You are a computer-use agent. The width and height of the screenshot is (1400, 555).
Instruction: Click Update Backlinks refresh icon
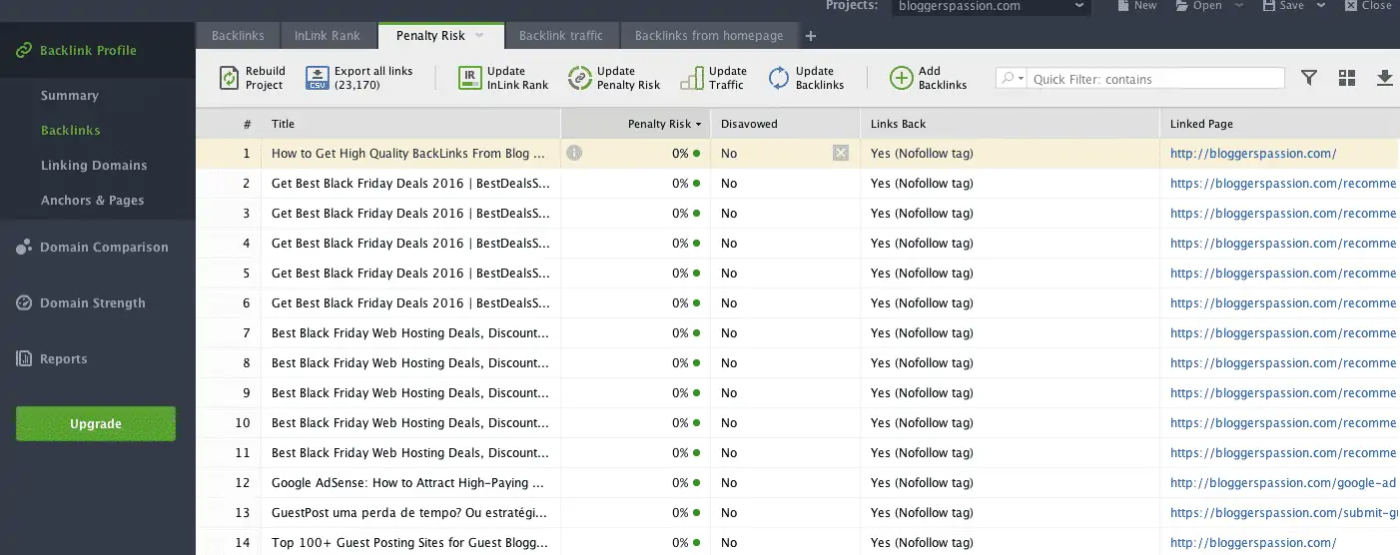[779, 78]
